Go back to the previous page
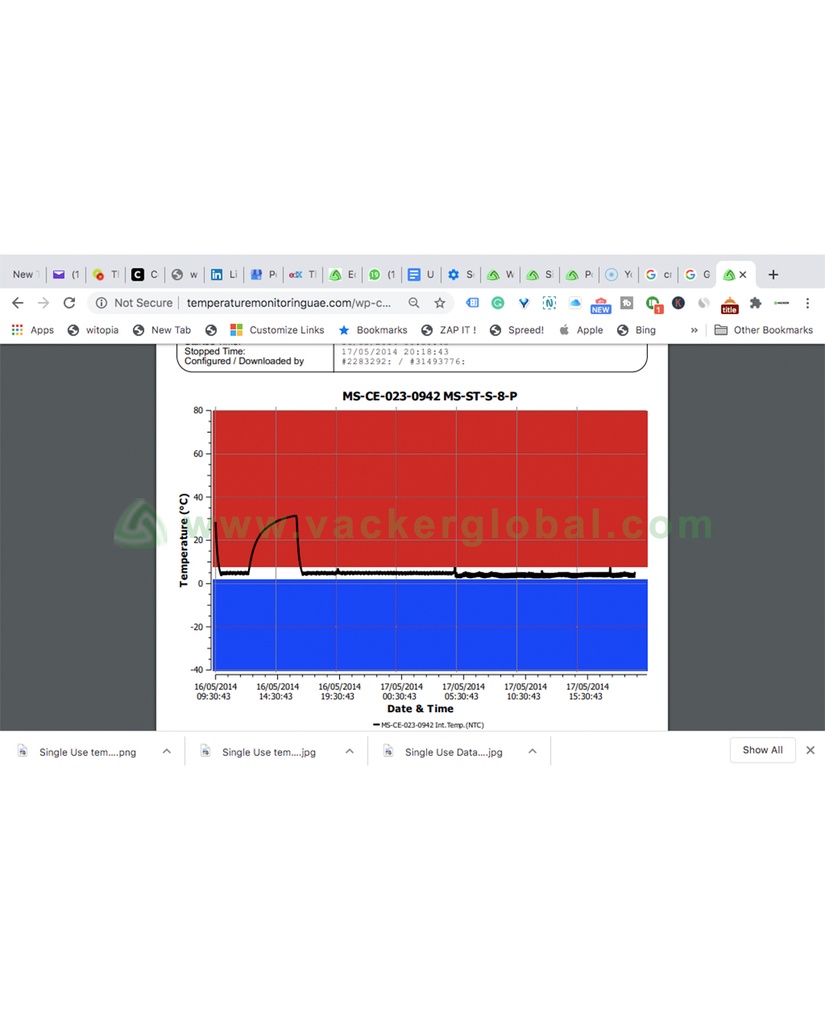This screenshot has width=825, height=1024. [18, 303]
